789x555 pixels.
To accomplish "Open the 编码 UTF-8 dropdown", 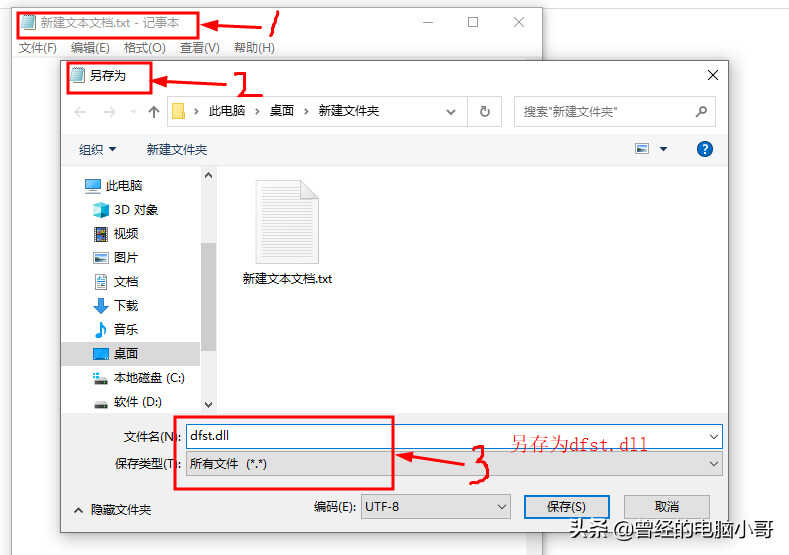I will pos(435,507).
